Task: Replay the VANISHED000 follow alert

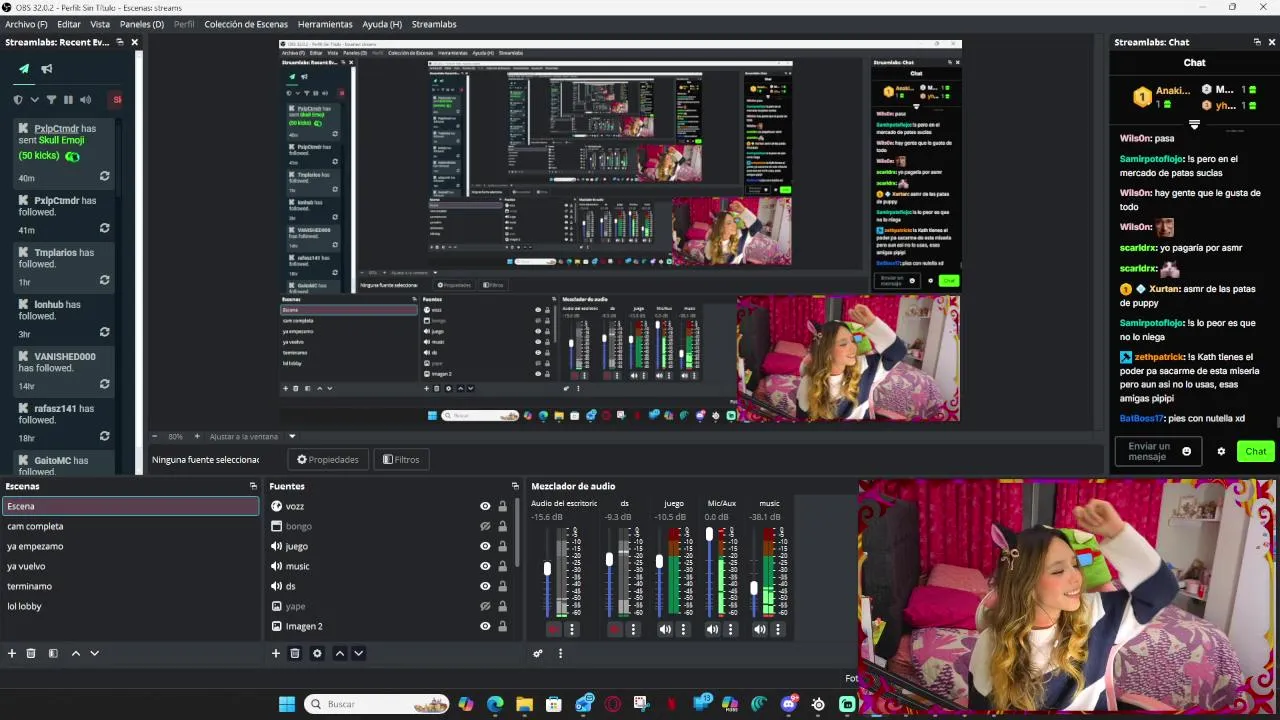Action: click(x=104, y=384)
